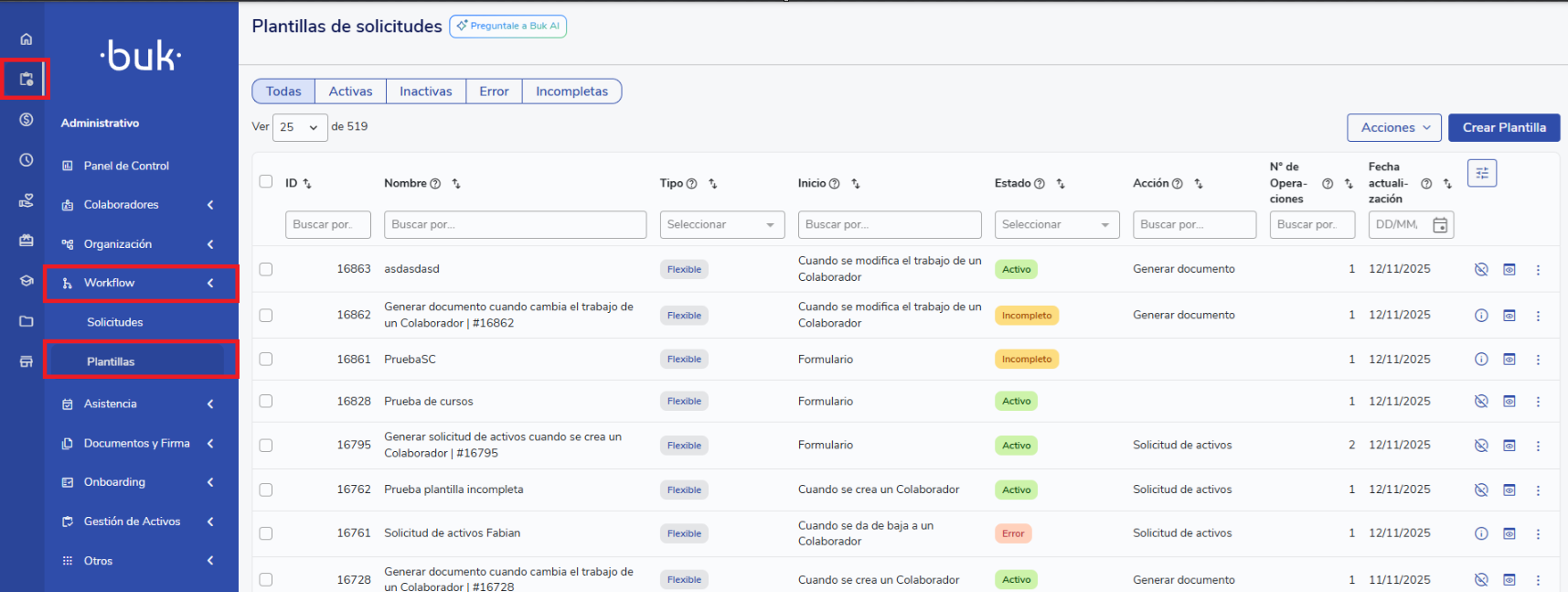Click Pregúntale a Buk AI button

tap(508, 27)
